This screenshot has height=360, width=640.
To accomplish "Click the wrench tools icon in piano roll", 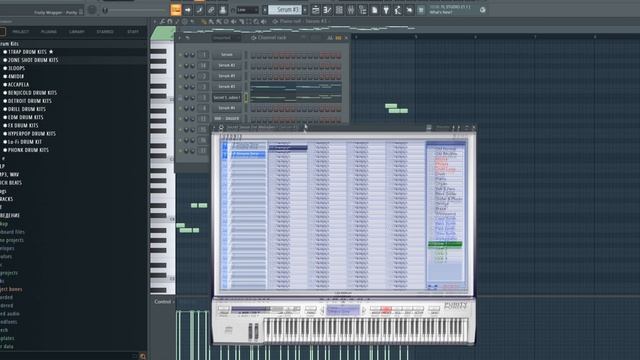I will pyautogui.click(x=162, y=21).
